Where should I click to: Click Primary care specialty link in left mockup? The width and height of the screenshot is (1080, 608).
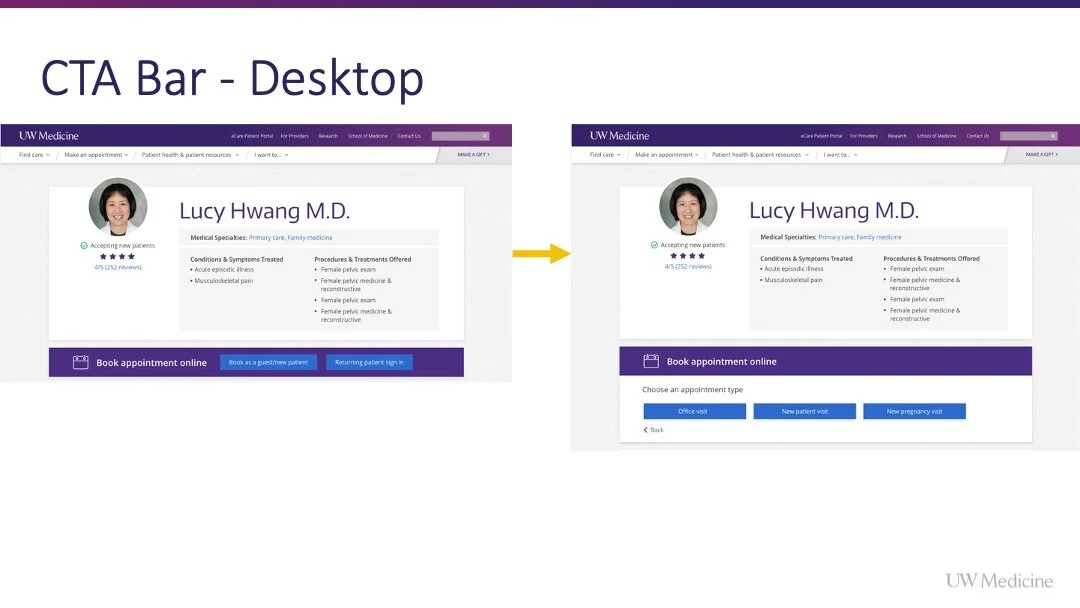click(266, 238)
